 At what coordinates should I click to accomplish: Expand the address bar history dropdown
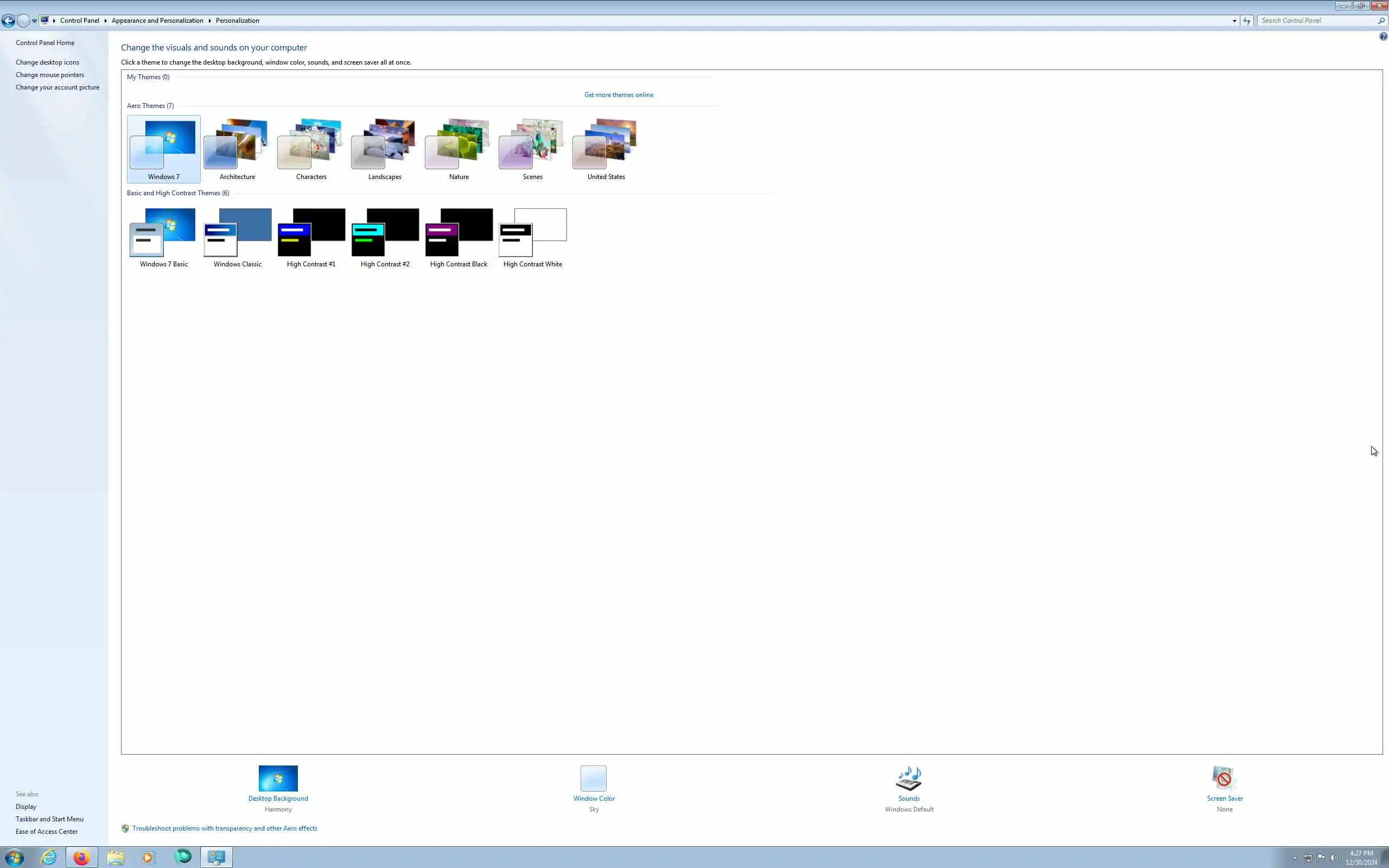[1234, 21]
